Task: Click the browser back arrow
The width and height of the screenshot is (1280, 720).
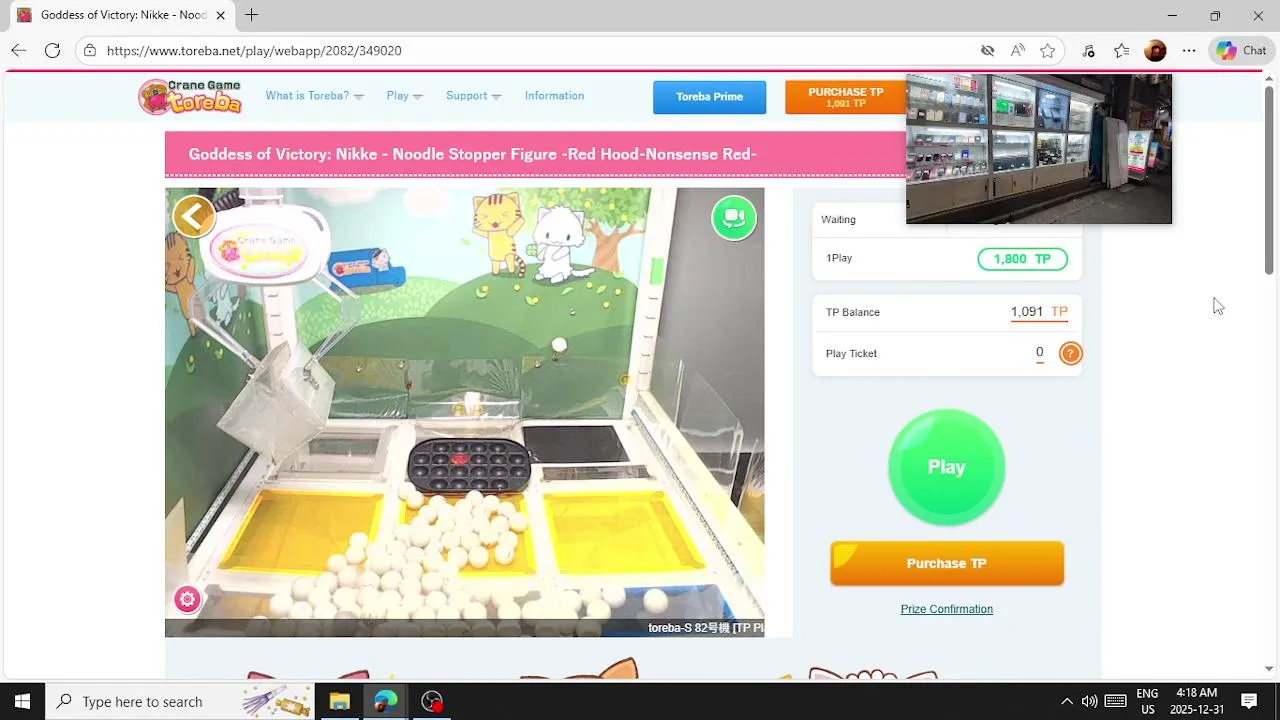Action: (x=18, y=50)
